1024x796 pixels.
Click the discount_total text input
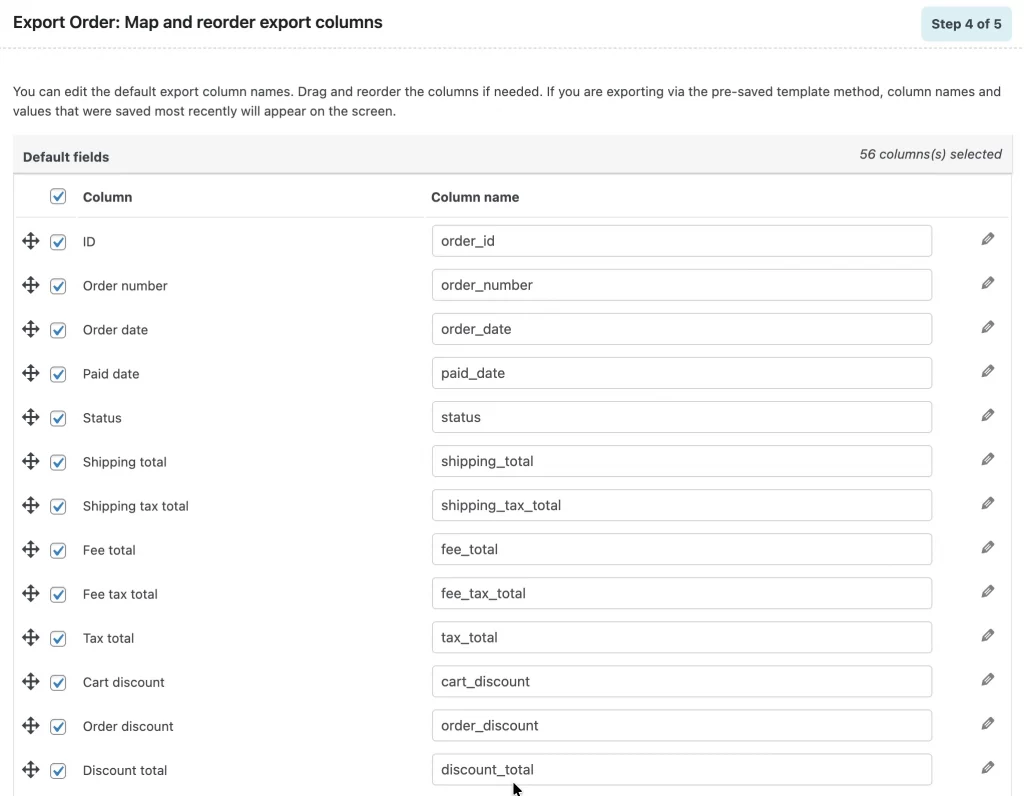(681, 769)
